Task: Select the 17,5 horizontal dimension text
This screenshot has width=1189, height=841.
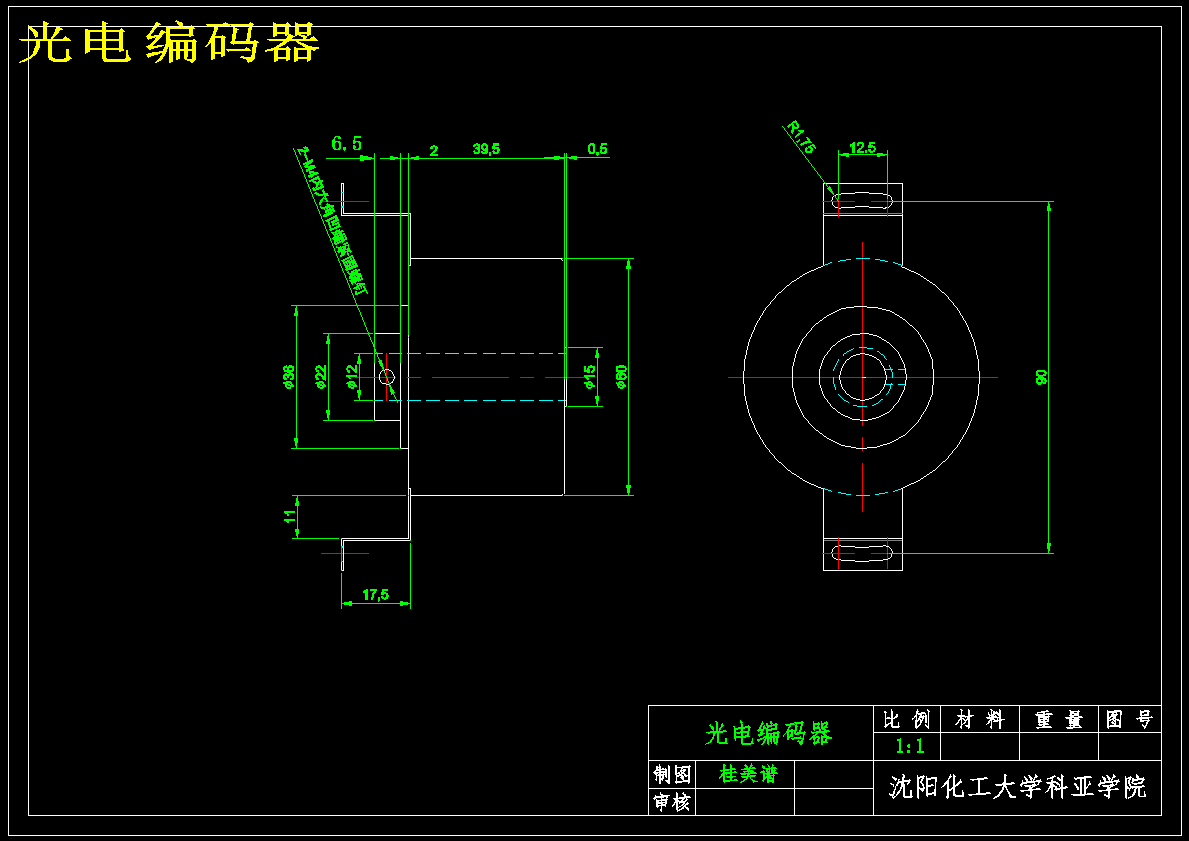Action: 375,595
